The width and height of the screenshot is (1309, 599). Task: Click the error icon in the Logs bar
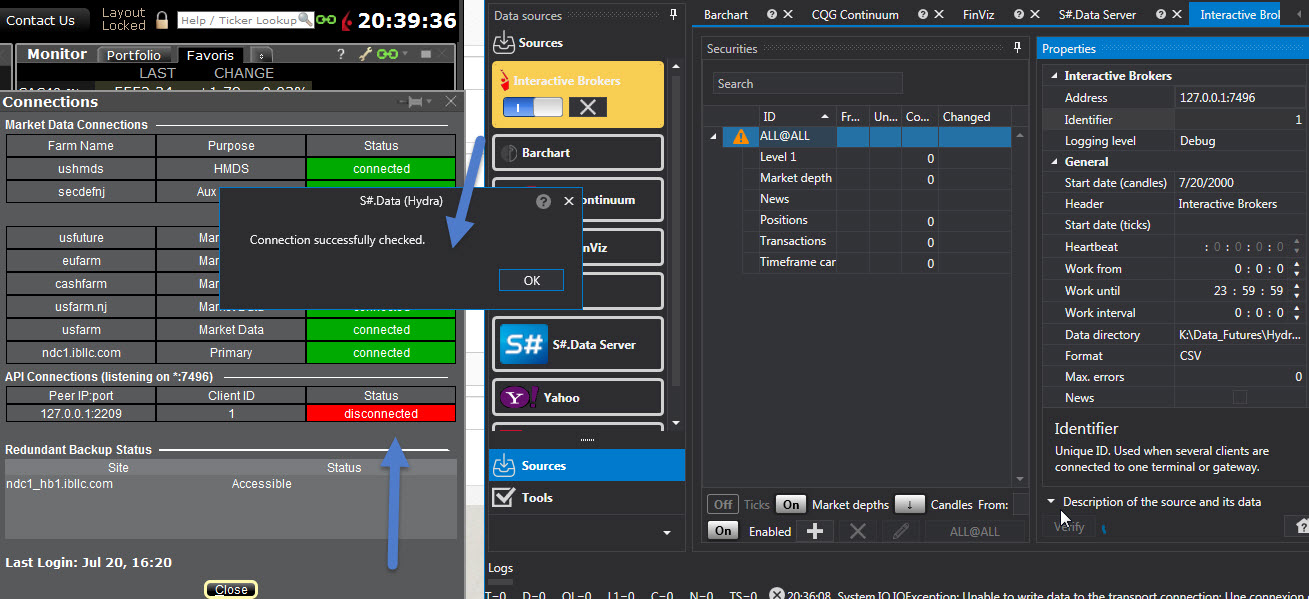(777, 594)
